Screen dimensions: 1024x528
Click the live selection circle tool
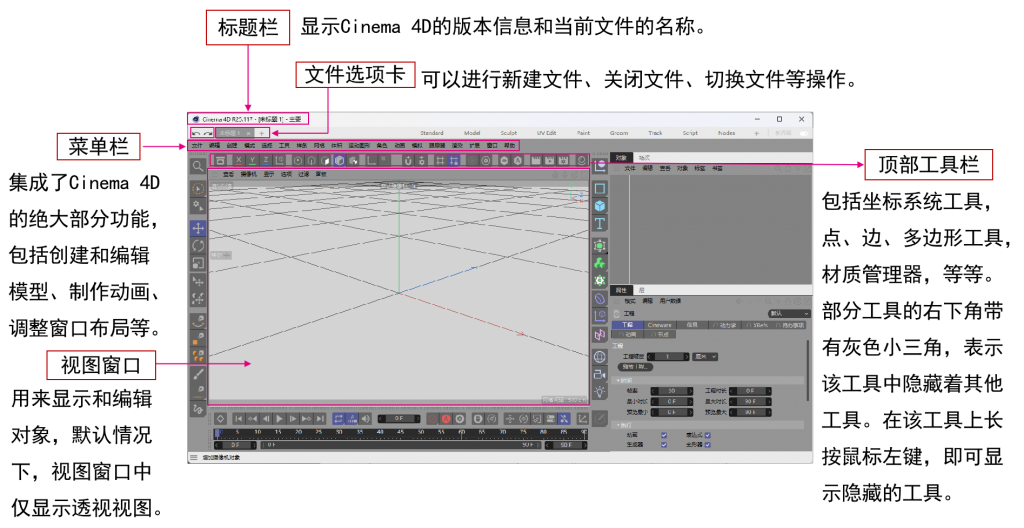[198, 189]
